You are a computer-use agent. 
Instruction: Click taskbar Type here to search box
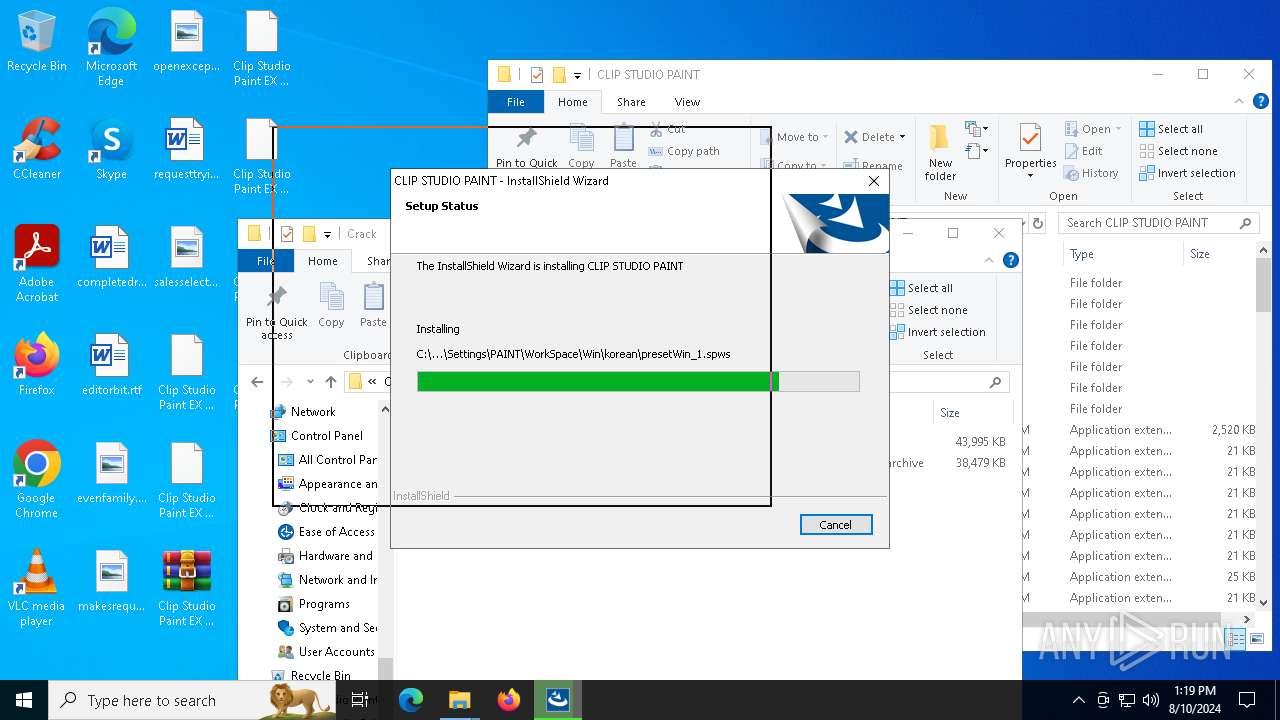coord(192,700)
